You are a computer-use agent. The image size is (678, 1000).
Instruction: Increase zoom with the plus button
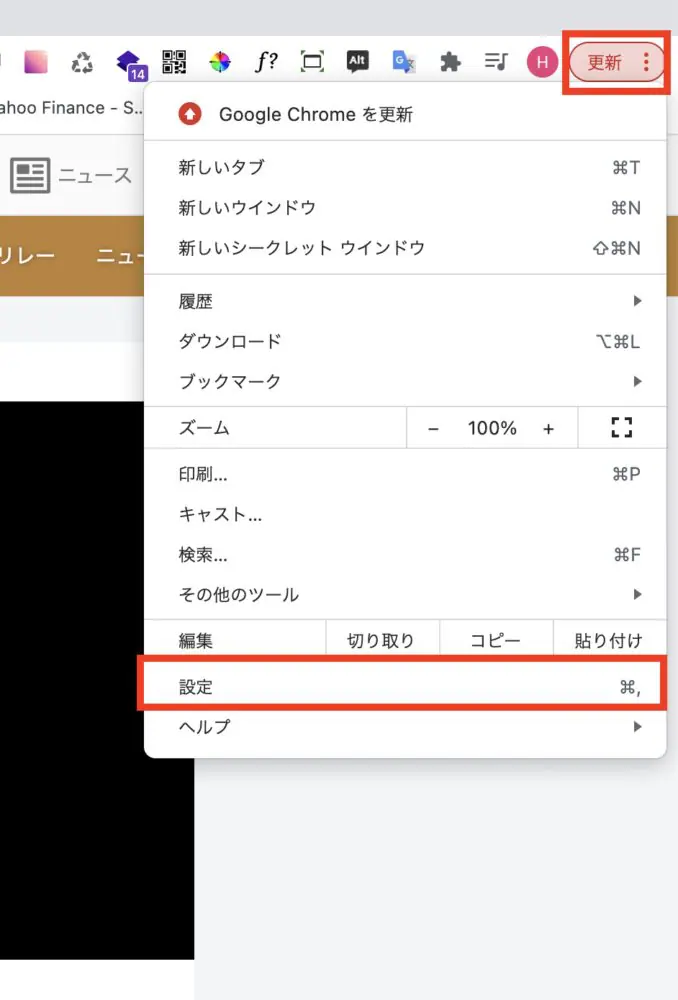click(548, 428)
